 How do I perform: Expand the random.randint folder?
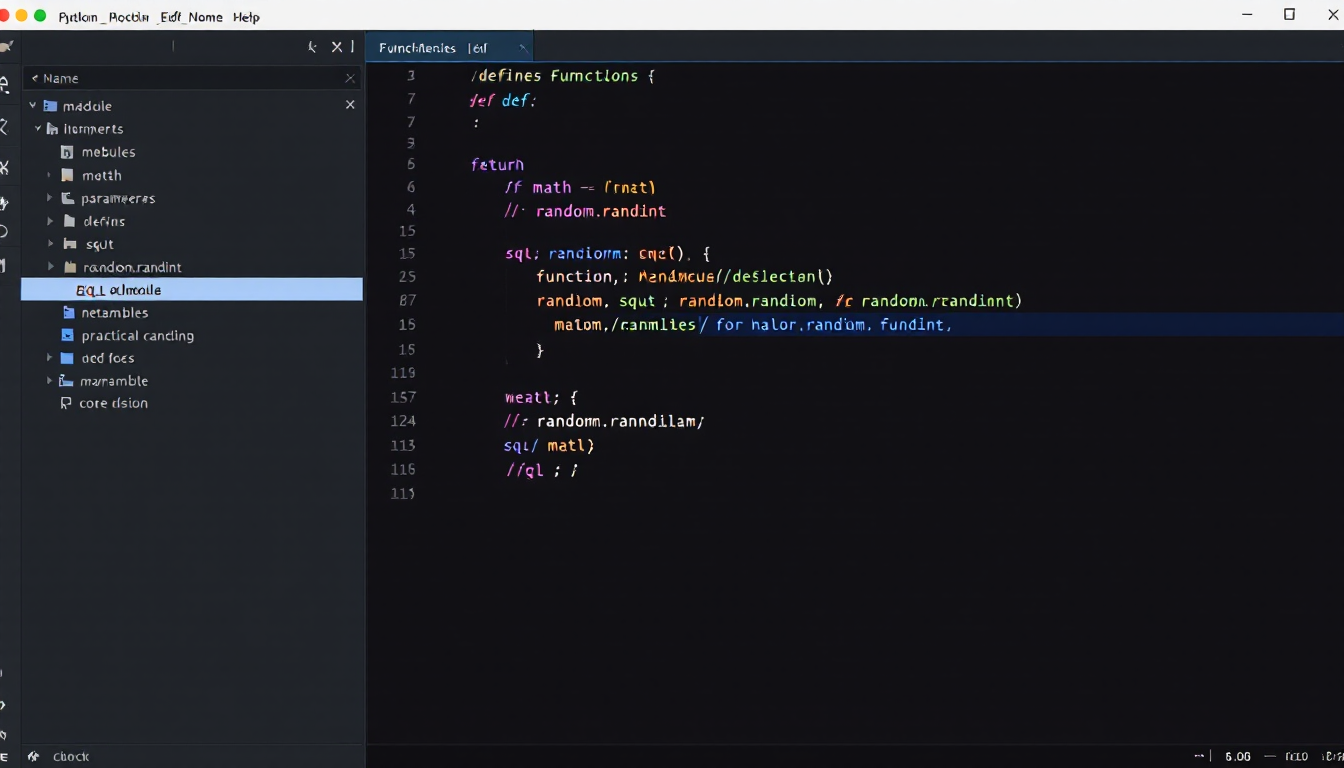[x=49, y=267]
